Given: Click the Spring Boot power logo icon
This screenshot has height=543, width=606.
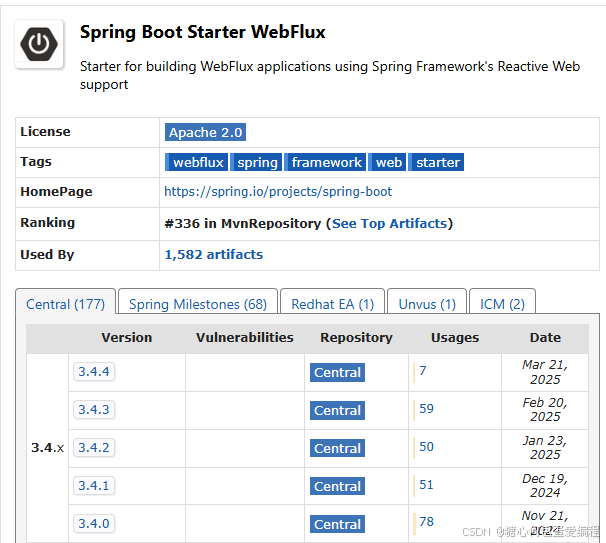Looking at the screenshot, I should point(39,44).
